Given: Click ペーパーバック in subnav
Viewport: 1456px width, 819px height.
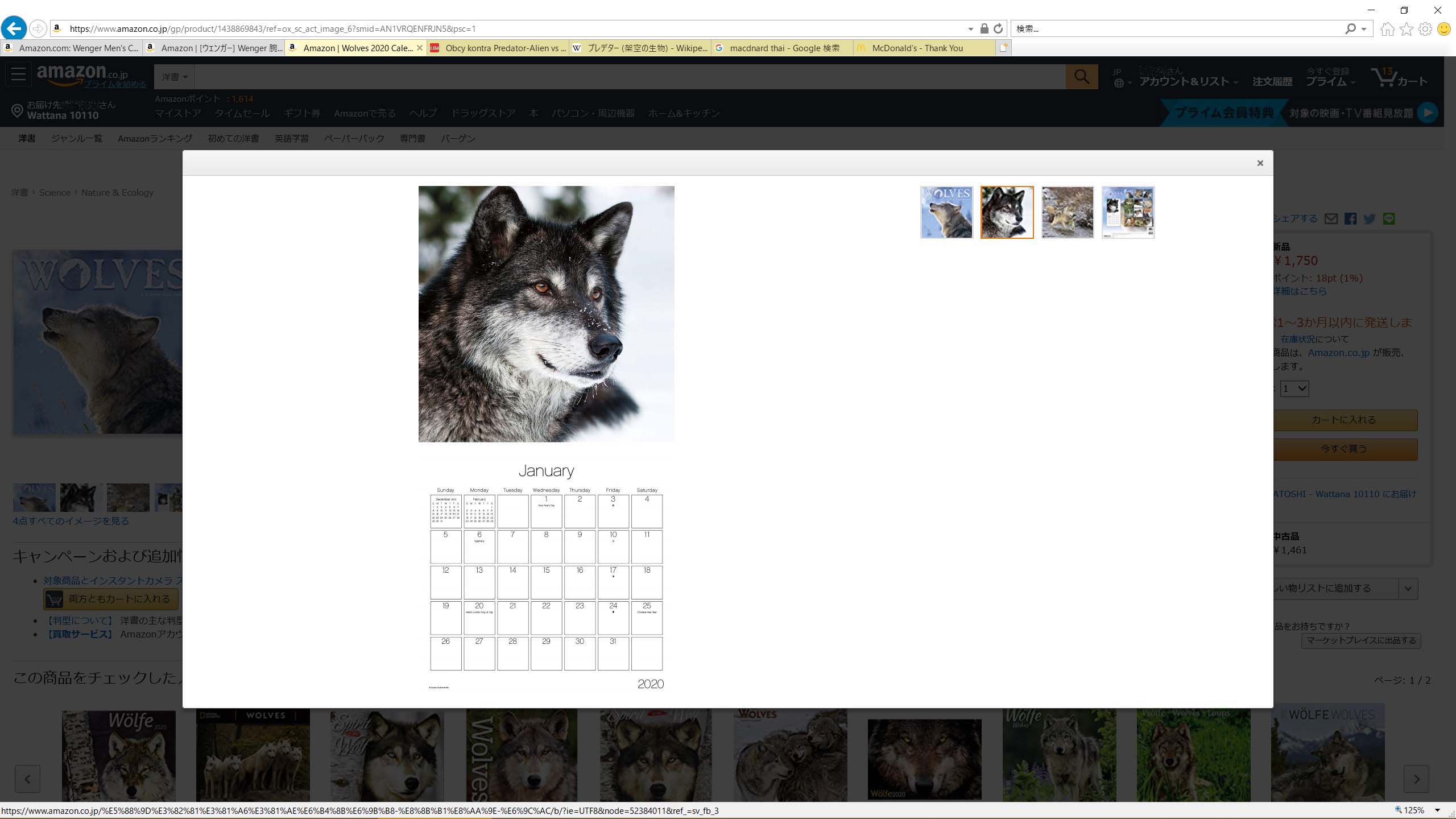Looking at the screenshot, I should coord(354,138).
